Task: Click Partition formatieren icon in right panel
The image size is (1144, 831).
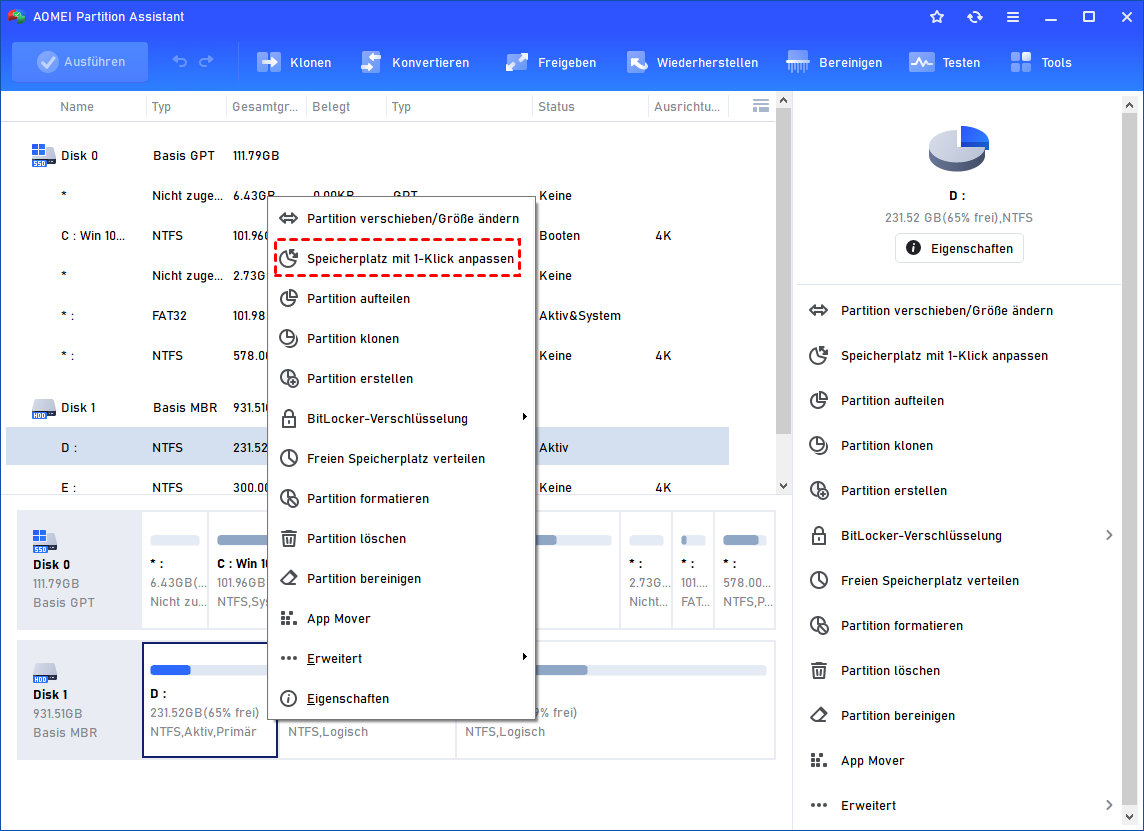Action: [819, 625]
